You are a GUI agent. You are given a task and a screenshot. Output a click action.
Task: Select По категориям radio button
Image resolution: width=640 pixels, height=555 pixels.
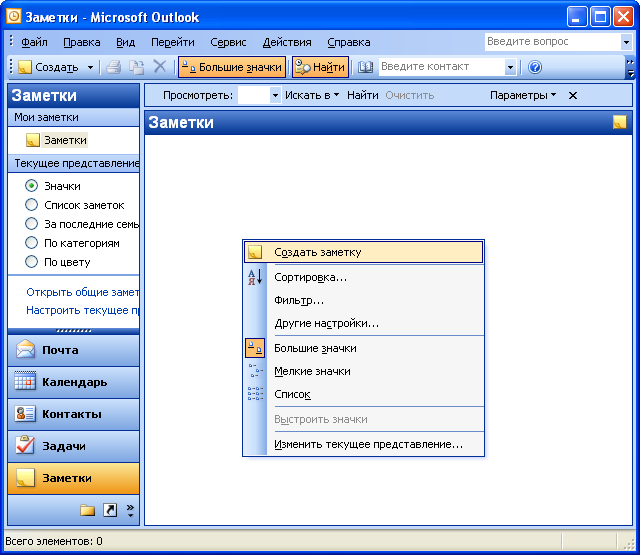[31, 242]
